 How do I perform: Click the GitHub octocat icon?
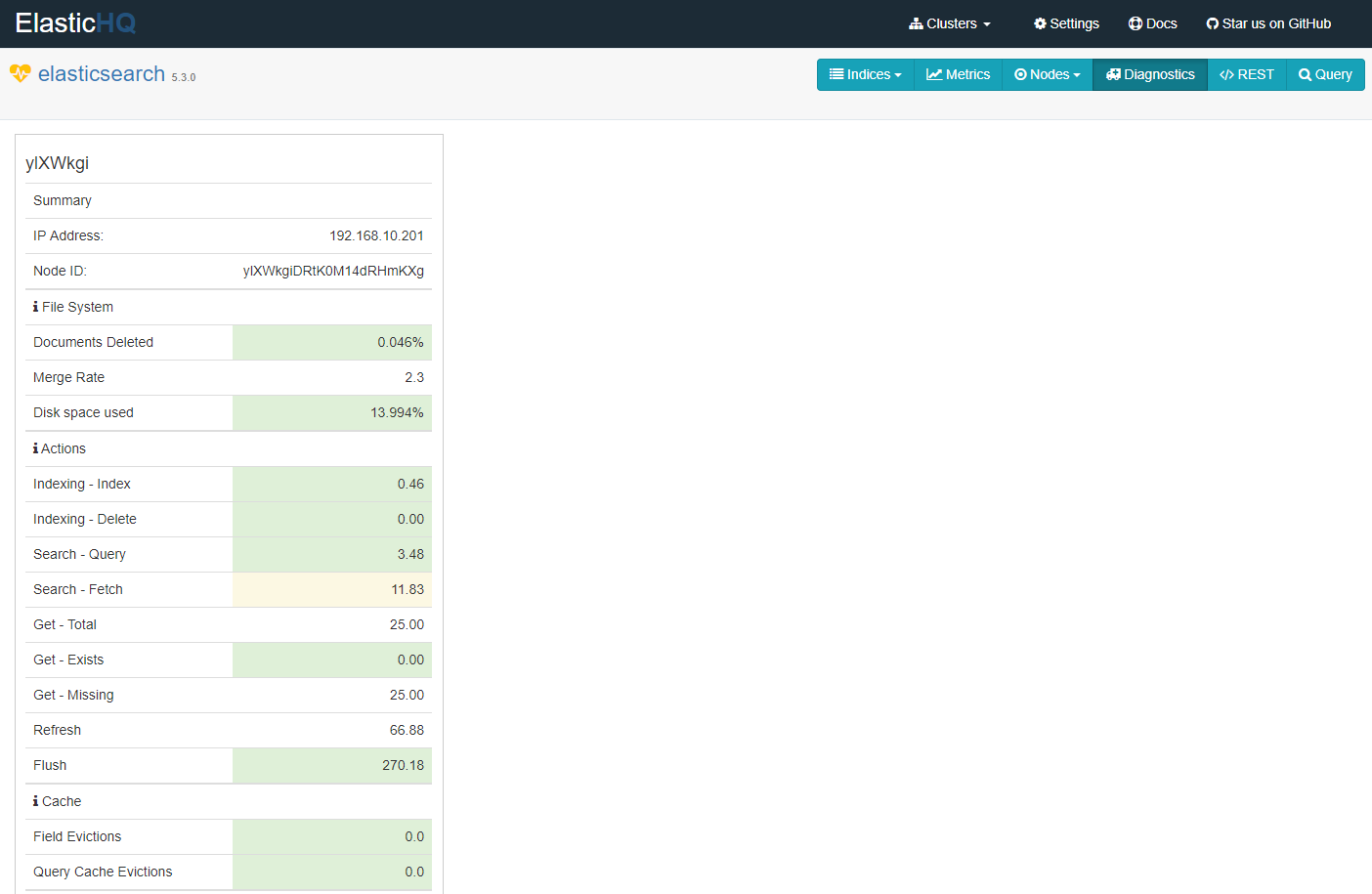tap(1212, 23)
